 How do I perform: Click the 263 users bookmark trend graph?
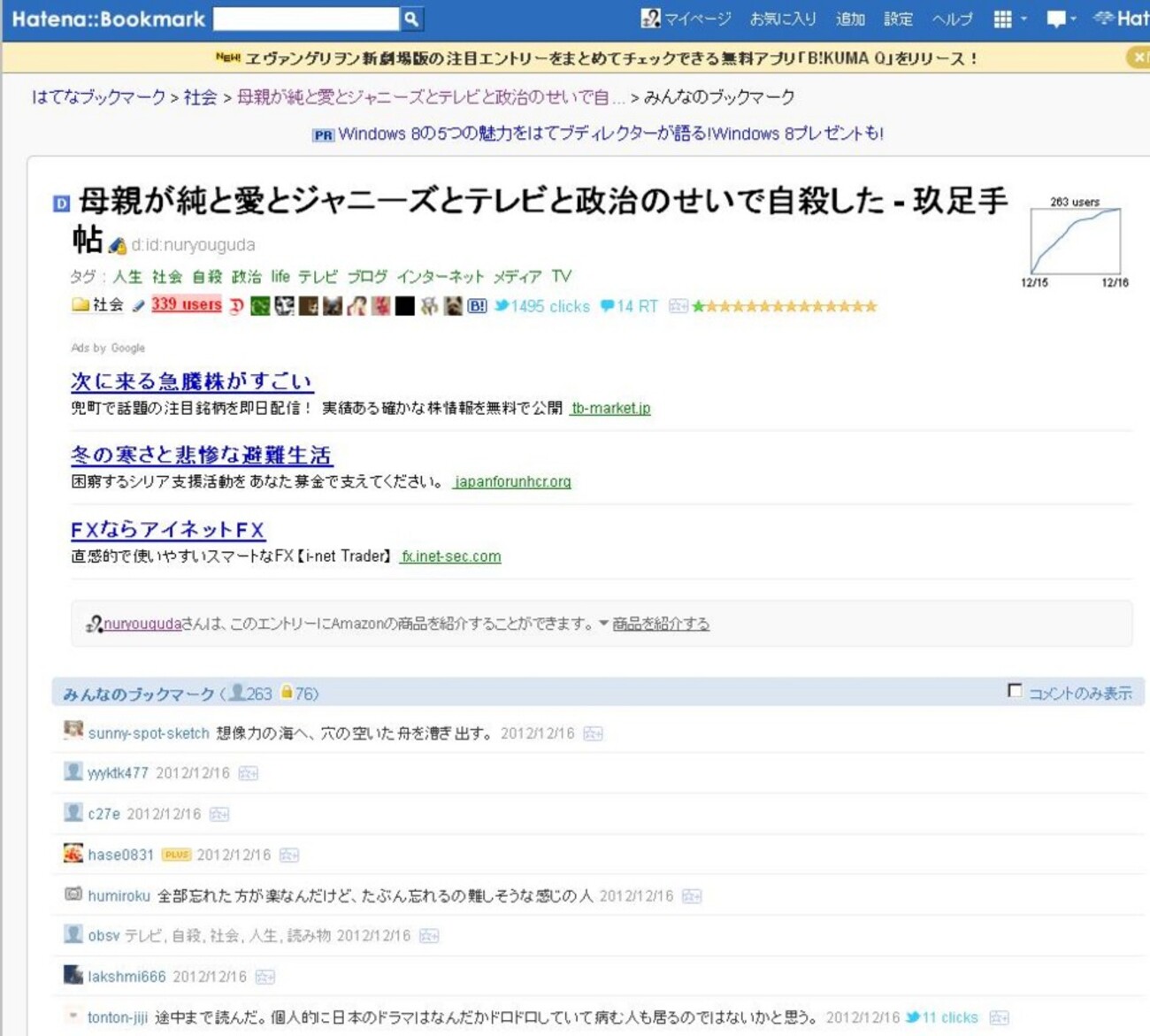coord(1075,241)
